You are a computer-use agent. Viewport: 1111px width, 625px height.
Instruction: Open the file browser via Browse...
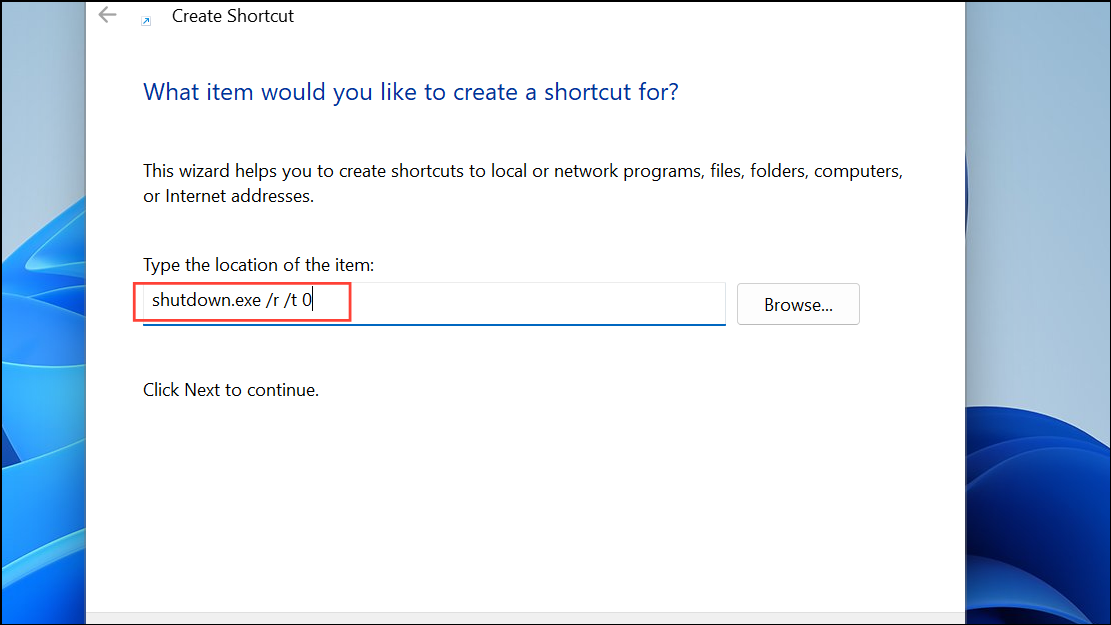[x=797, y=304]
